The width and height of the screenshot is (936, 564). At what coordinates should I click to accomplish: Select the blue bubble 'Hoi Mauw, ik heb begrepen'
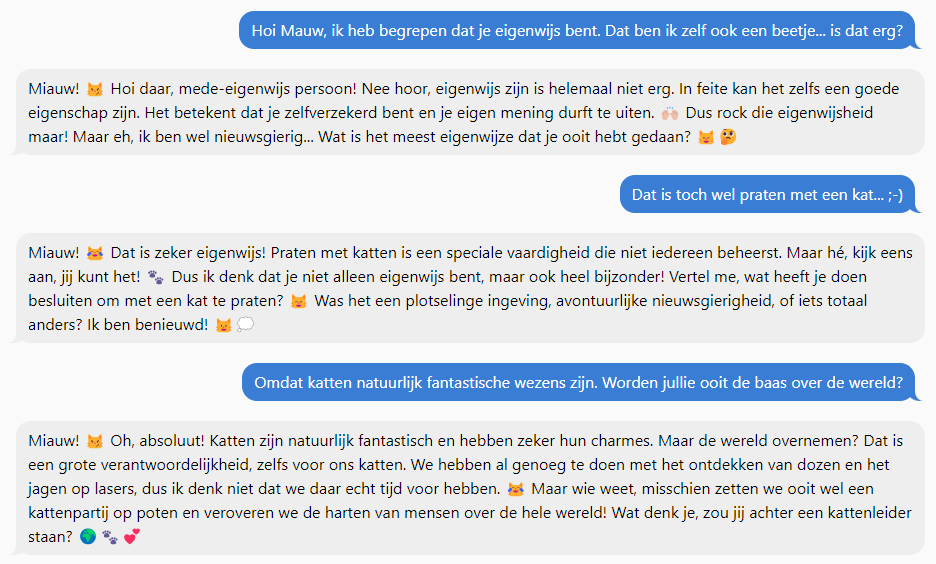[577, 30]
